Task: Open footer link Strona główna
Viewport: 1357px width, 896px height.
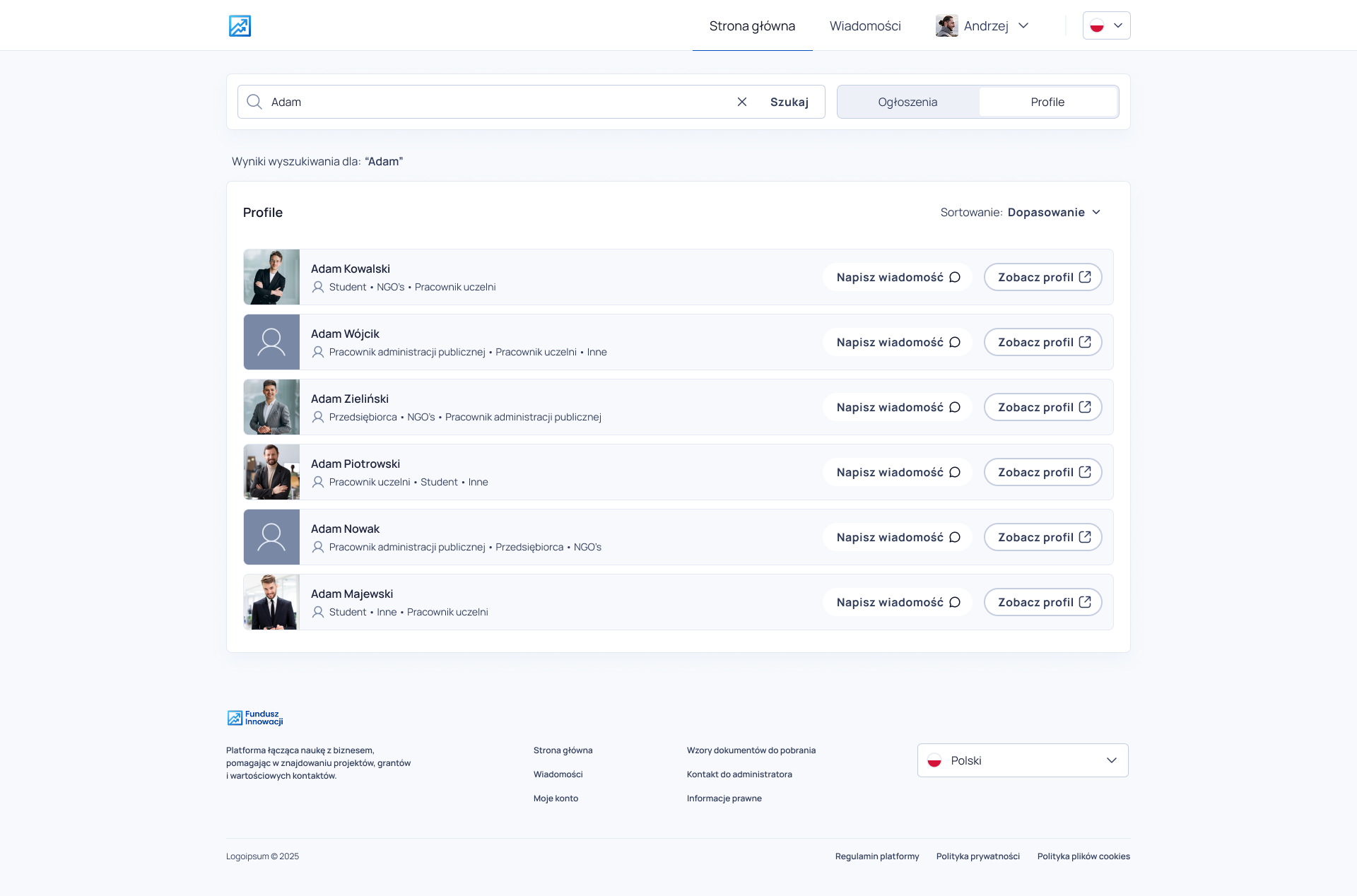Action: tap(563, 750)
